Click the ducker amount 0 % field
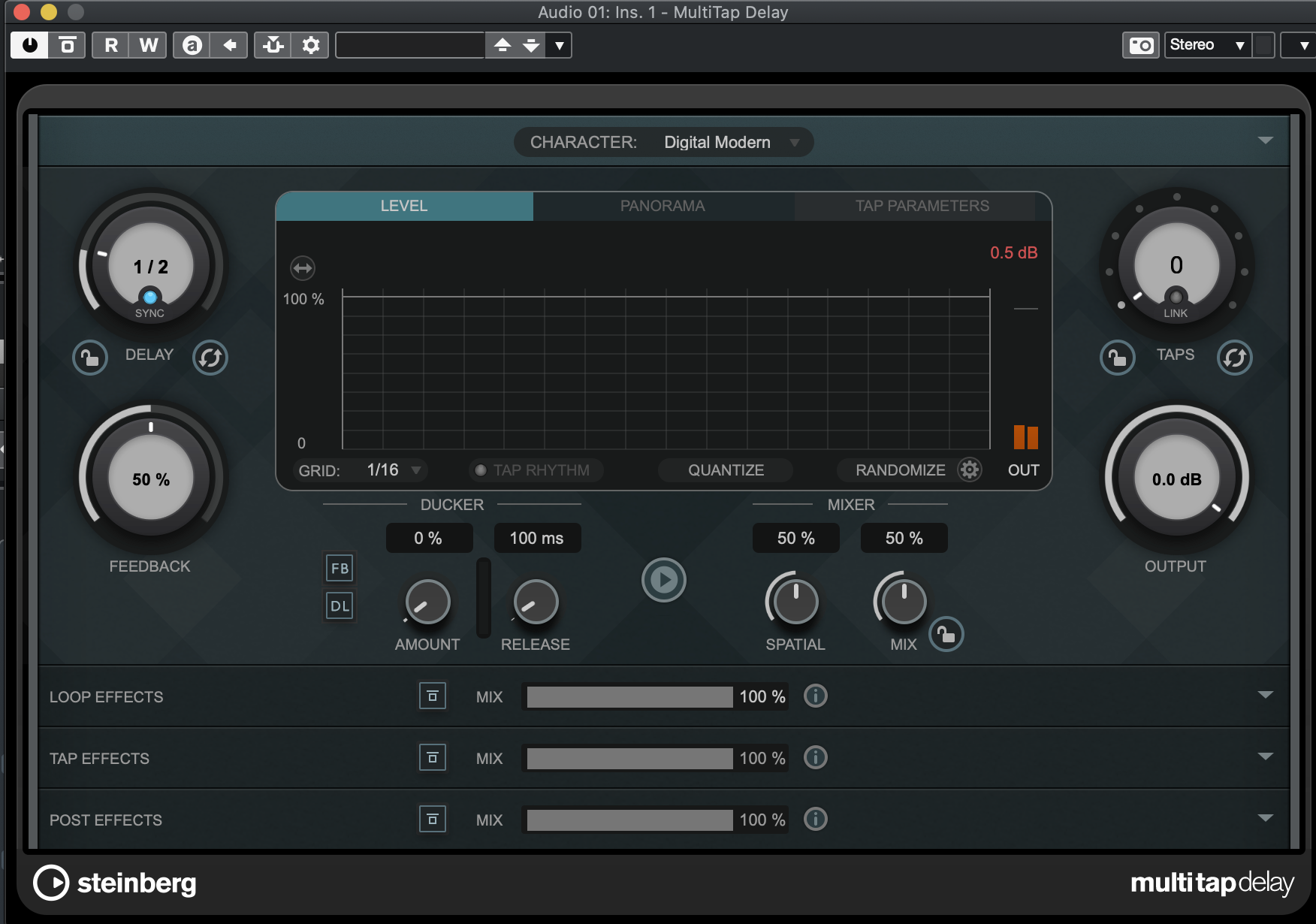1316x924 pixels. point(429,538)
